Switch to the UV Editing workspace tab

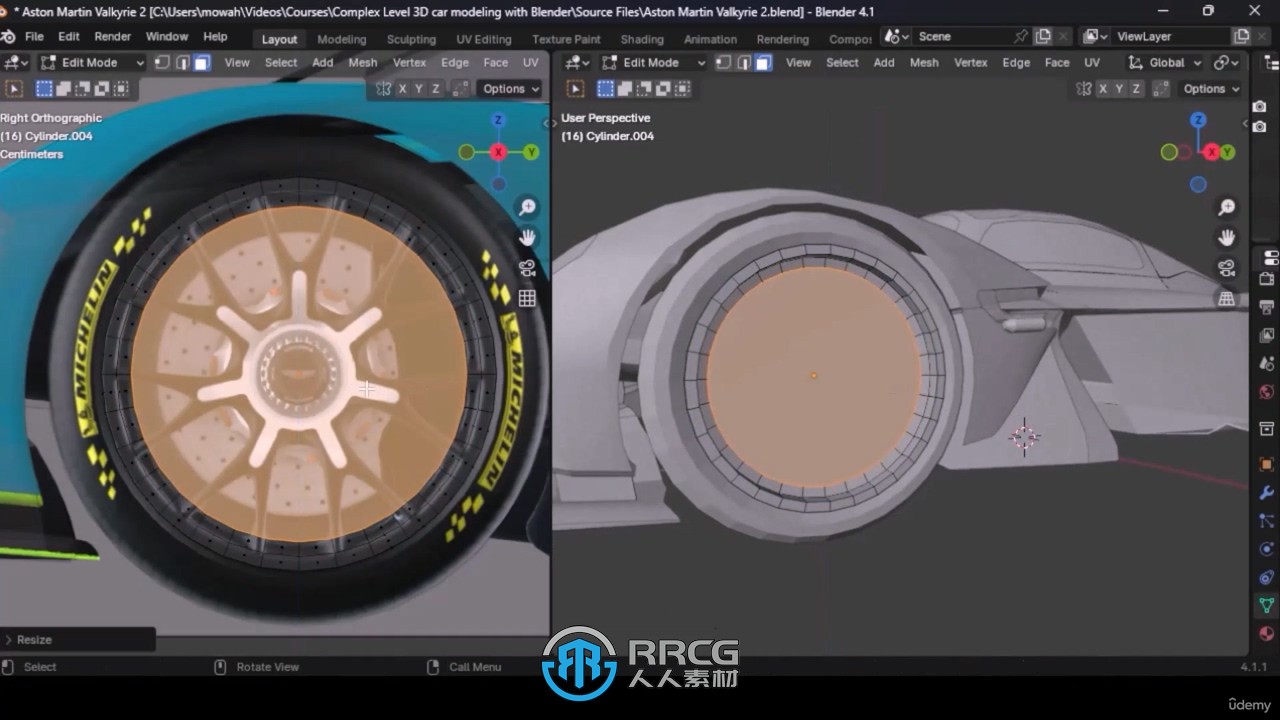484,39
